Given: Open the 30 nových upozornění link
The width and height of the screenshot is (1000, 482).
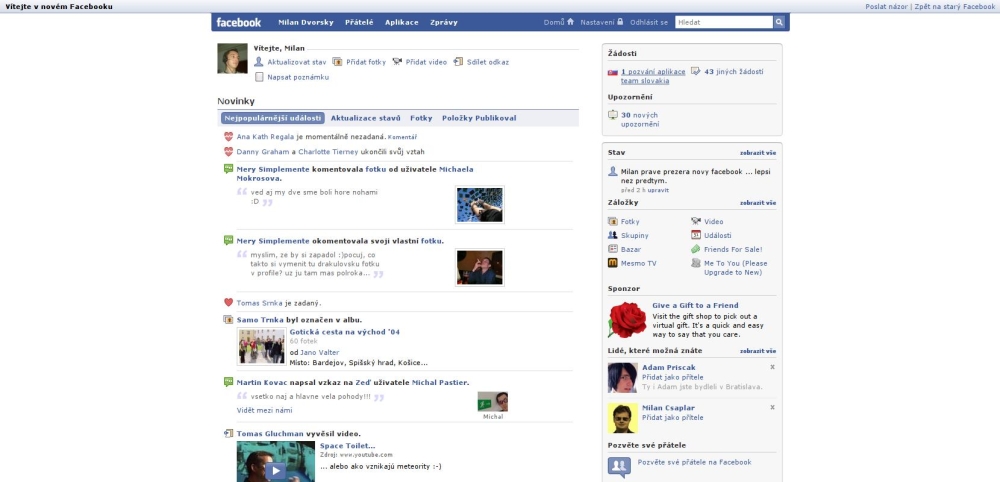Looking at the screenshot, I should (x=640, y=120).
